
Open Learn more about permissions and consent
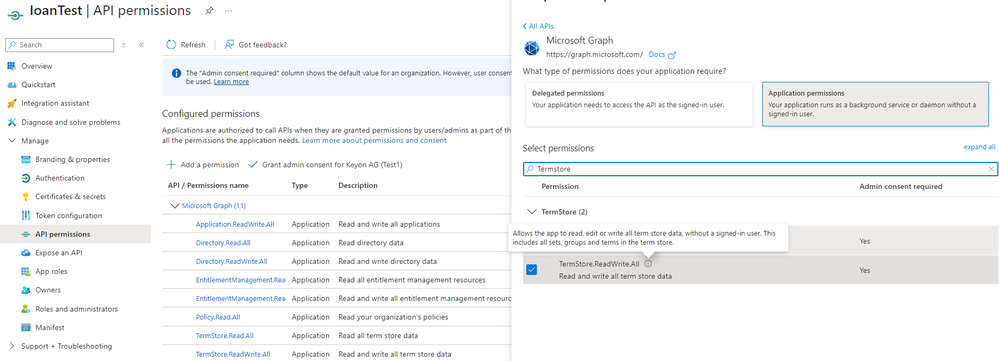[x=374, y=140]
